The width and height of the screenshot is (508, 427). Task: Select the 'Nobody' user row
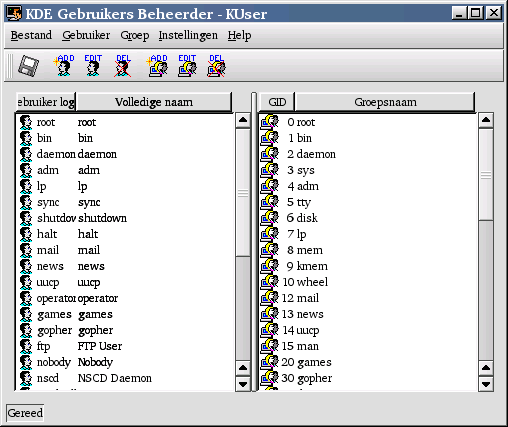[124, 362]
